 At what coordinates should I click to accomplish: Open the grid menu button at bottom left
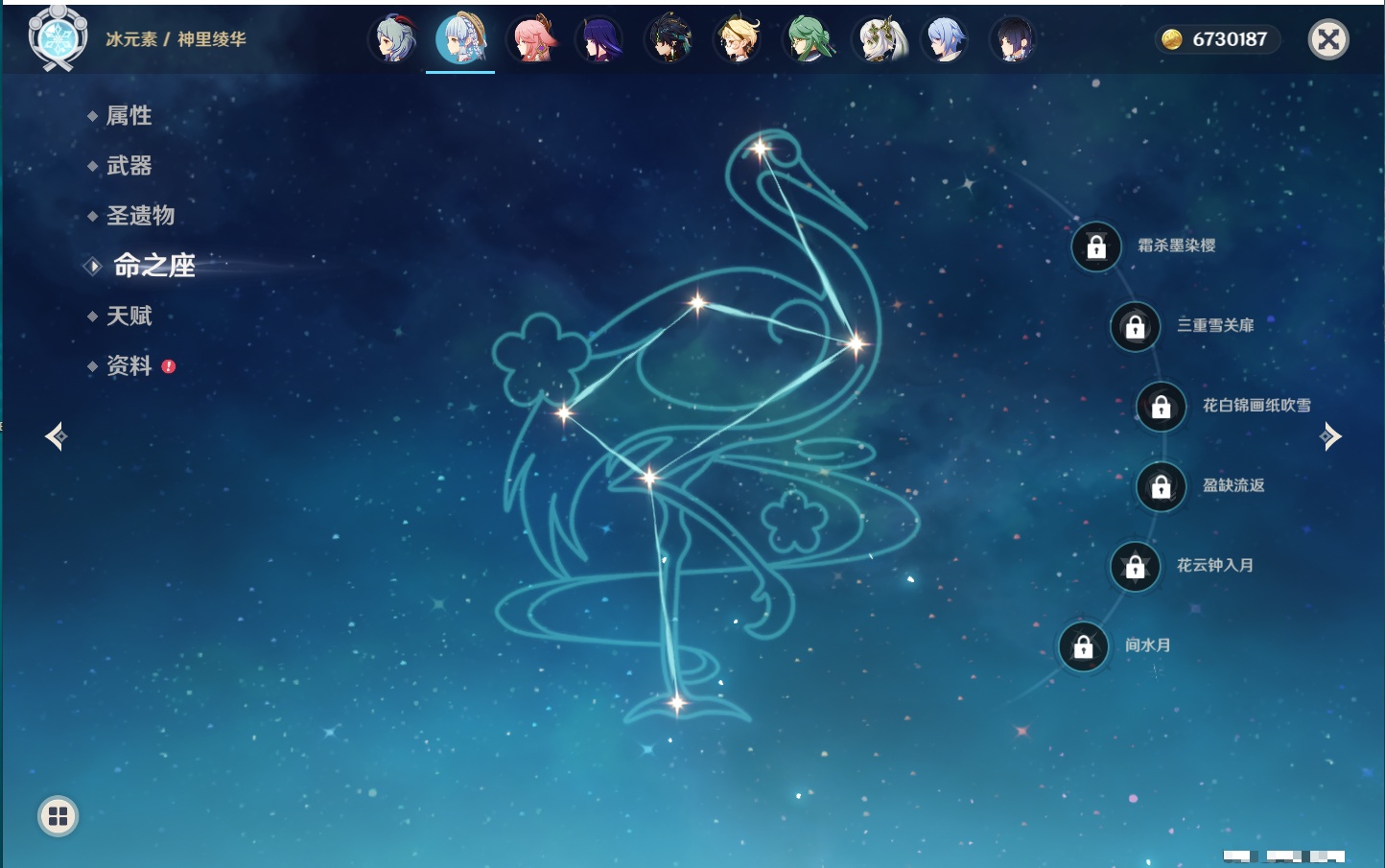[59, 816]
